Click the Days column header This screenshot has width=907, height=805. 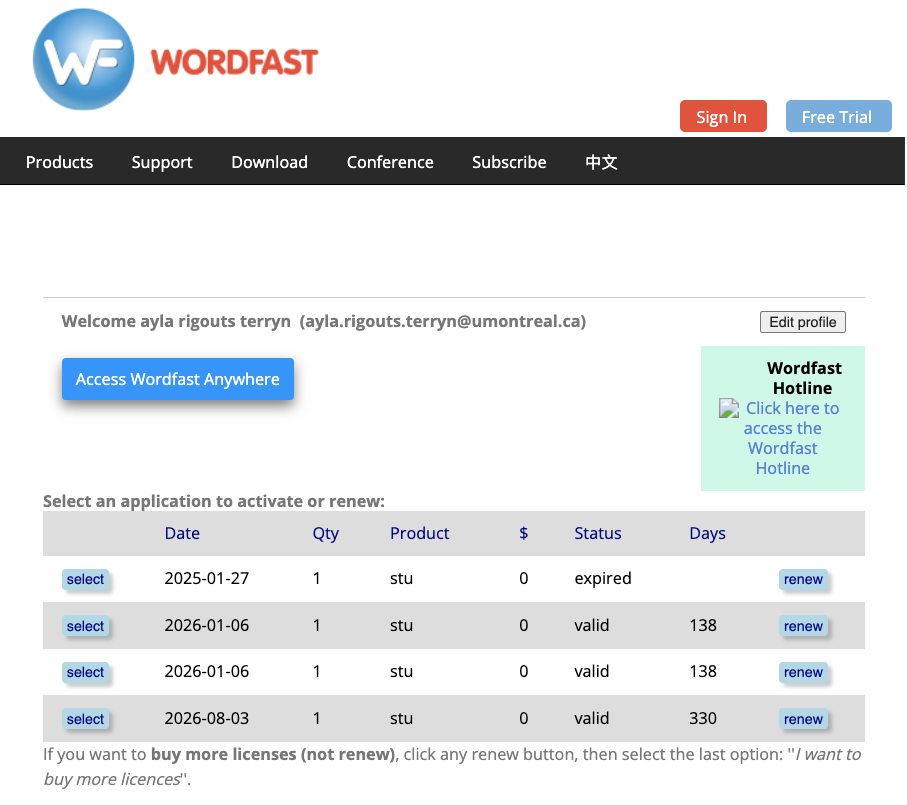707,533
